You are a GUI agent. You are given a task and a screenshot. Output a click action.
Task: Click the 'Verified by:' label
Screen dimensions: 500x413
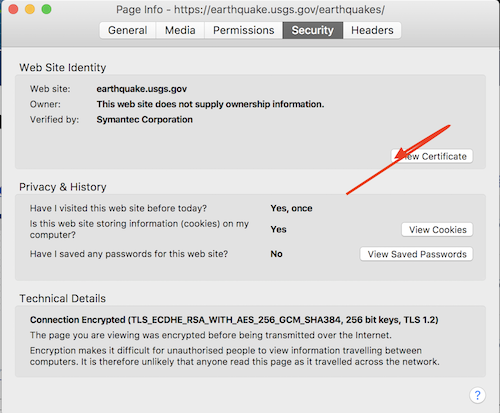pyautogui.click(x=54, y=120)
